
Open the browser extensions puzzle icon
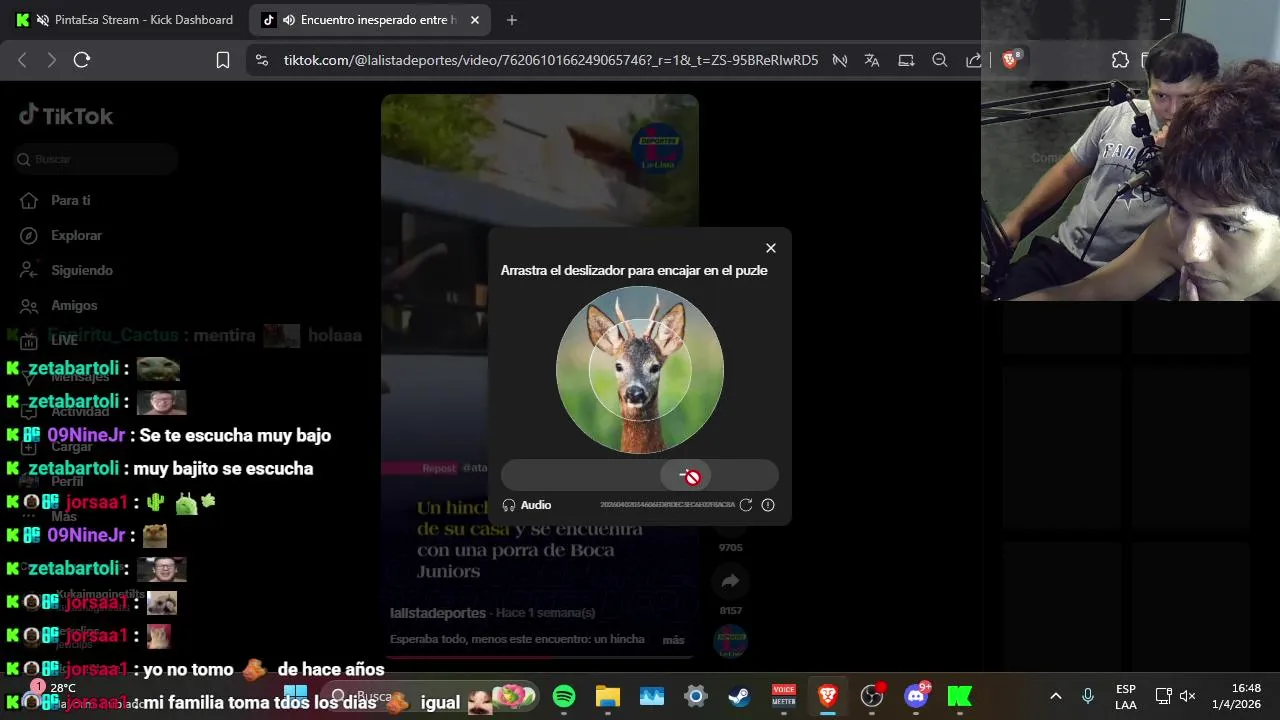(x=1120, y=60)
